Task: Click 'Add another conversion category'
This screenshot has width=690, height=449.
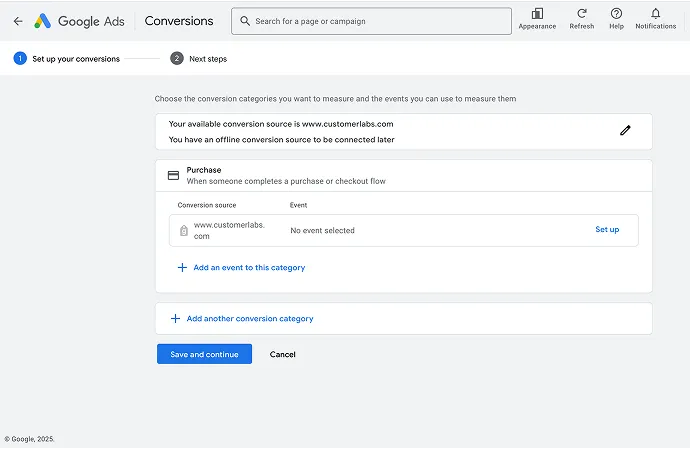Action: pos(250,319)
